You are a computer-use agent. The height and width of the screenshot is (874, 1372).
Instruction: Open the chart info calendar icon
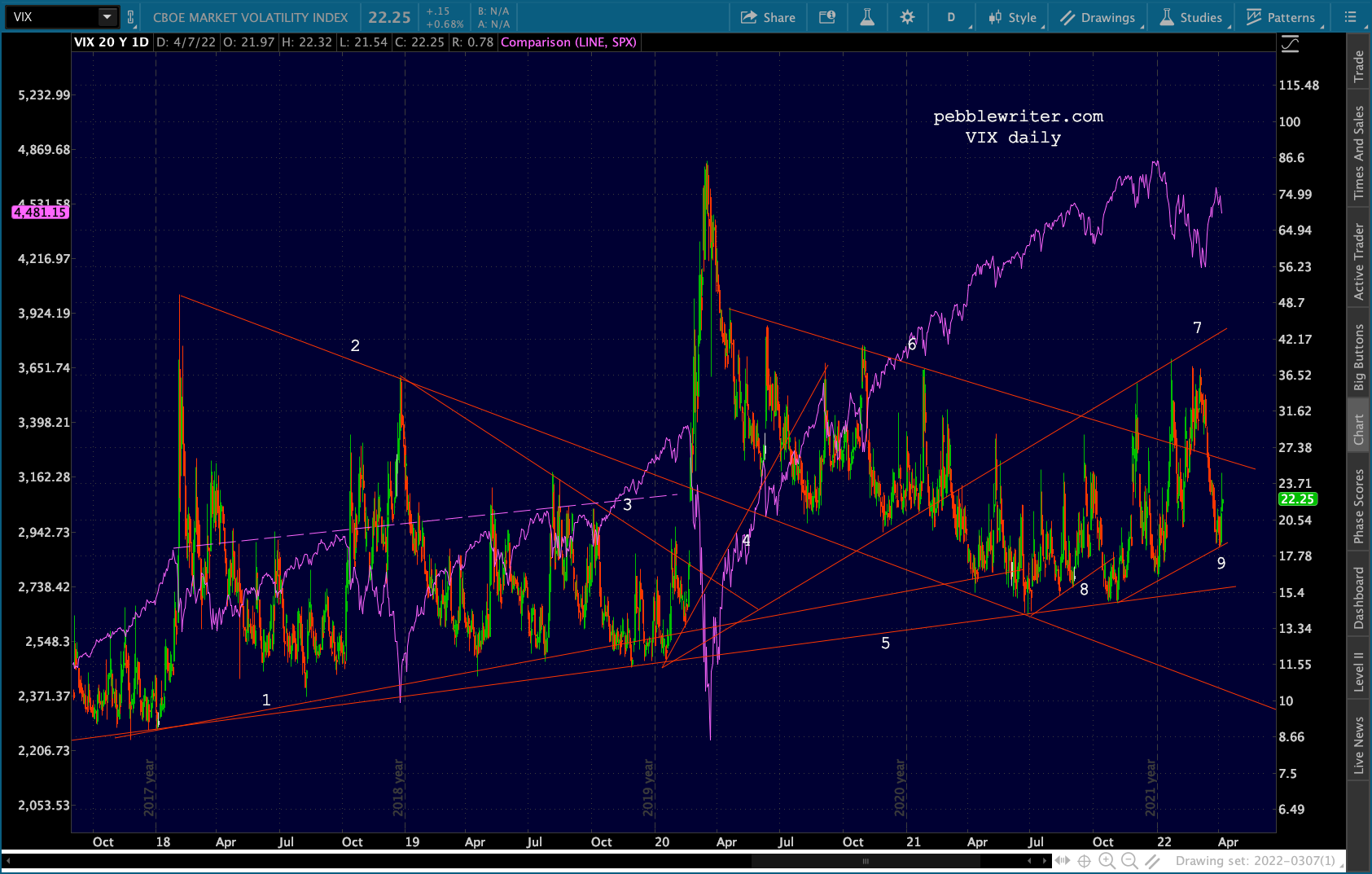tap(827, 17)
